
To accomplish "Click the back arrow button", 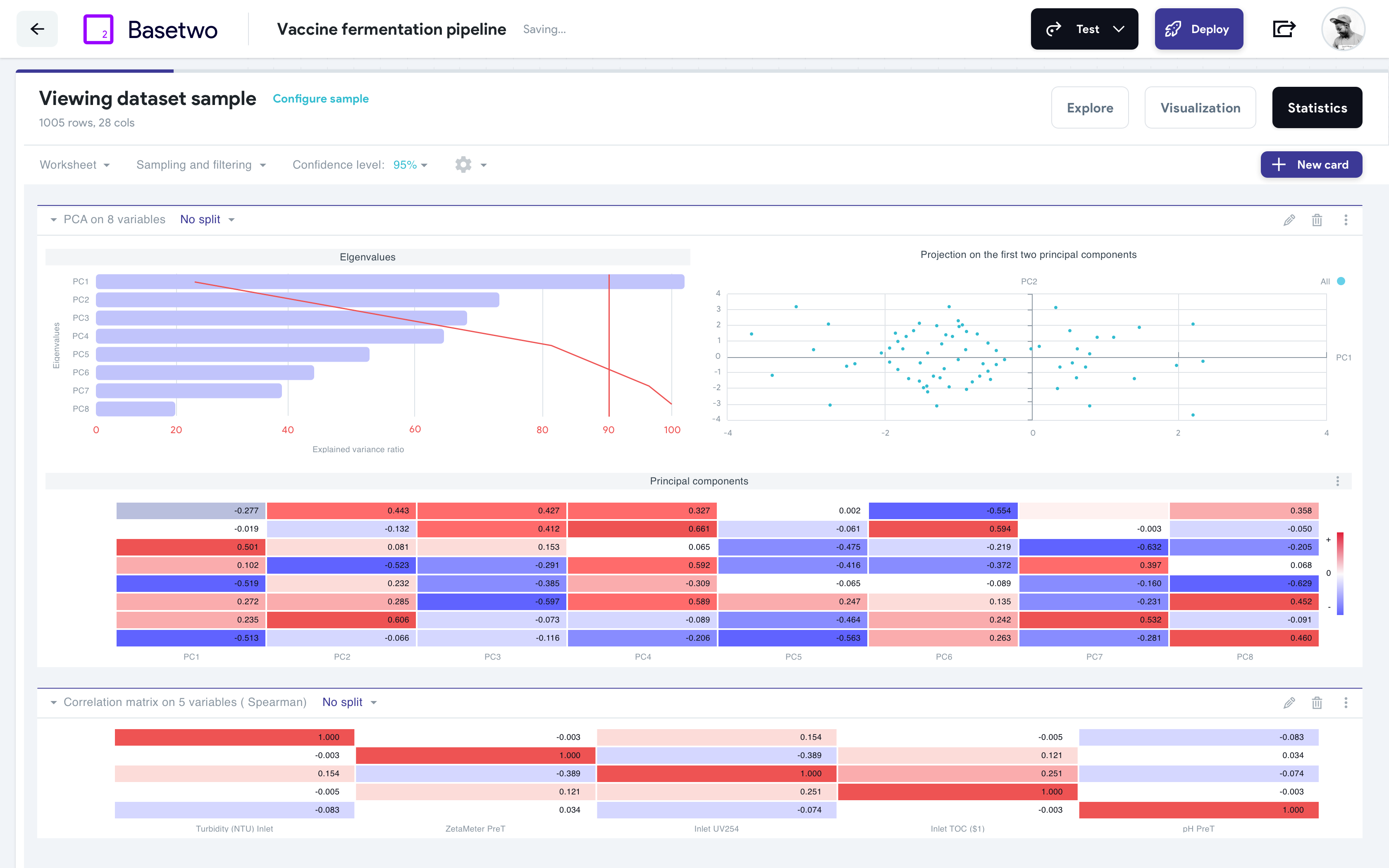I will point(37,29).
